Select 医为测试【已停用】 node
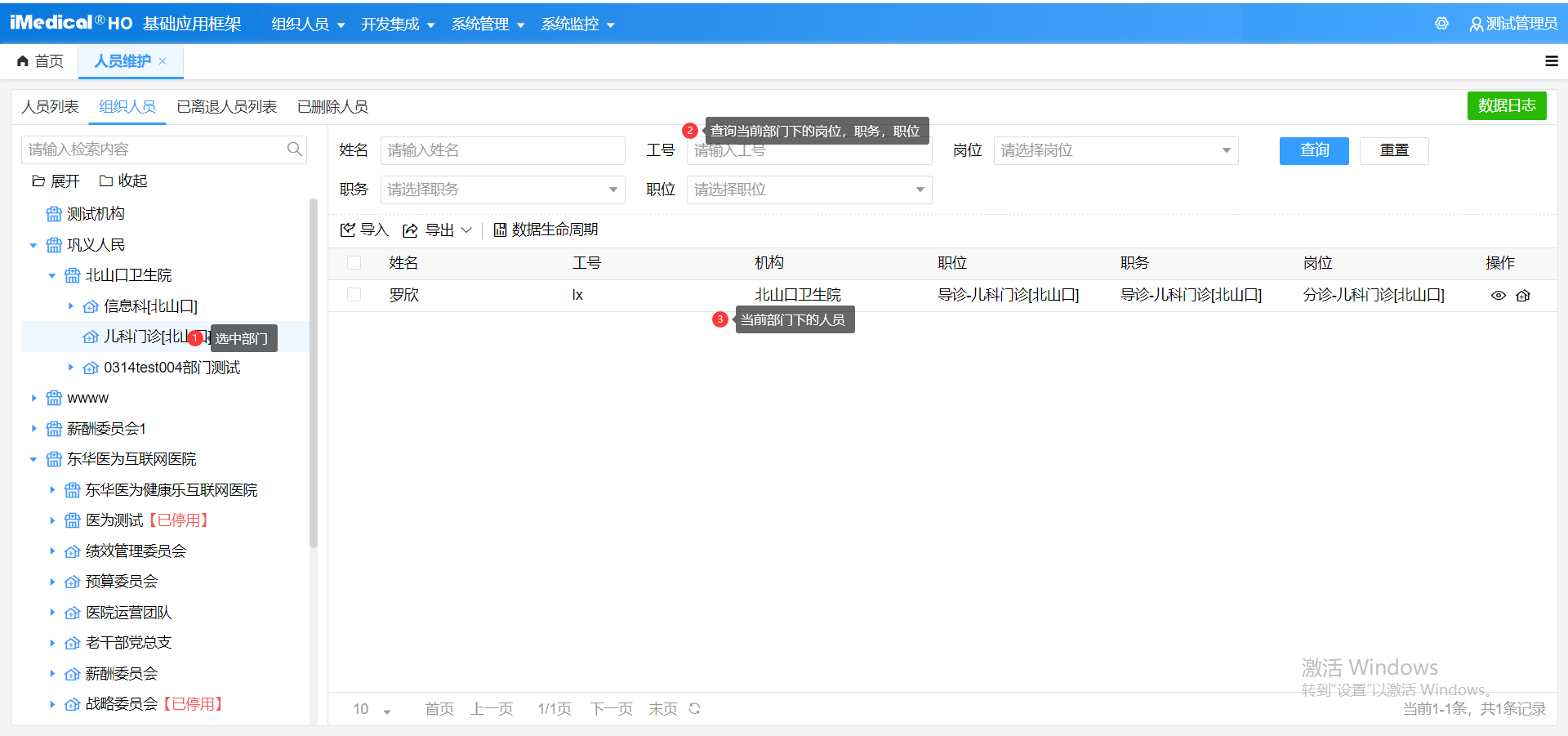The width and height of the screenshot is (1568, 736). pyautogui.click(x=148, y=520)
